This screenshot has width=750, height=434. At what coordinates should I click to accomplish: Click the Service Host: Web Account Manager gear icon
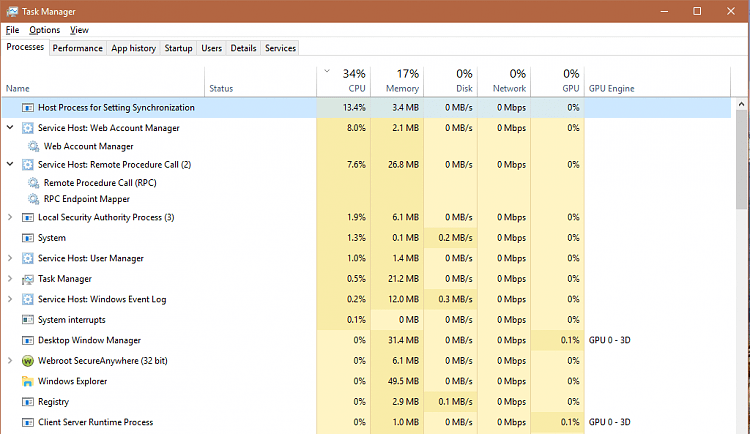coord(28,128)
